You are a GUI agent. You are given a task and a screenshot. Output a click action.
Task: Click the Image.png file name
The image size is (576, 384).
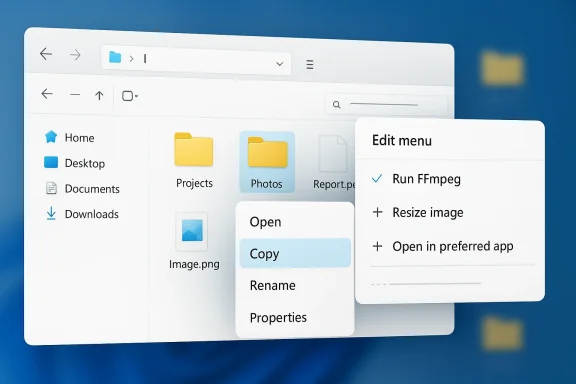(194, 264)
